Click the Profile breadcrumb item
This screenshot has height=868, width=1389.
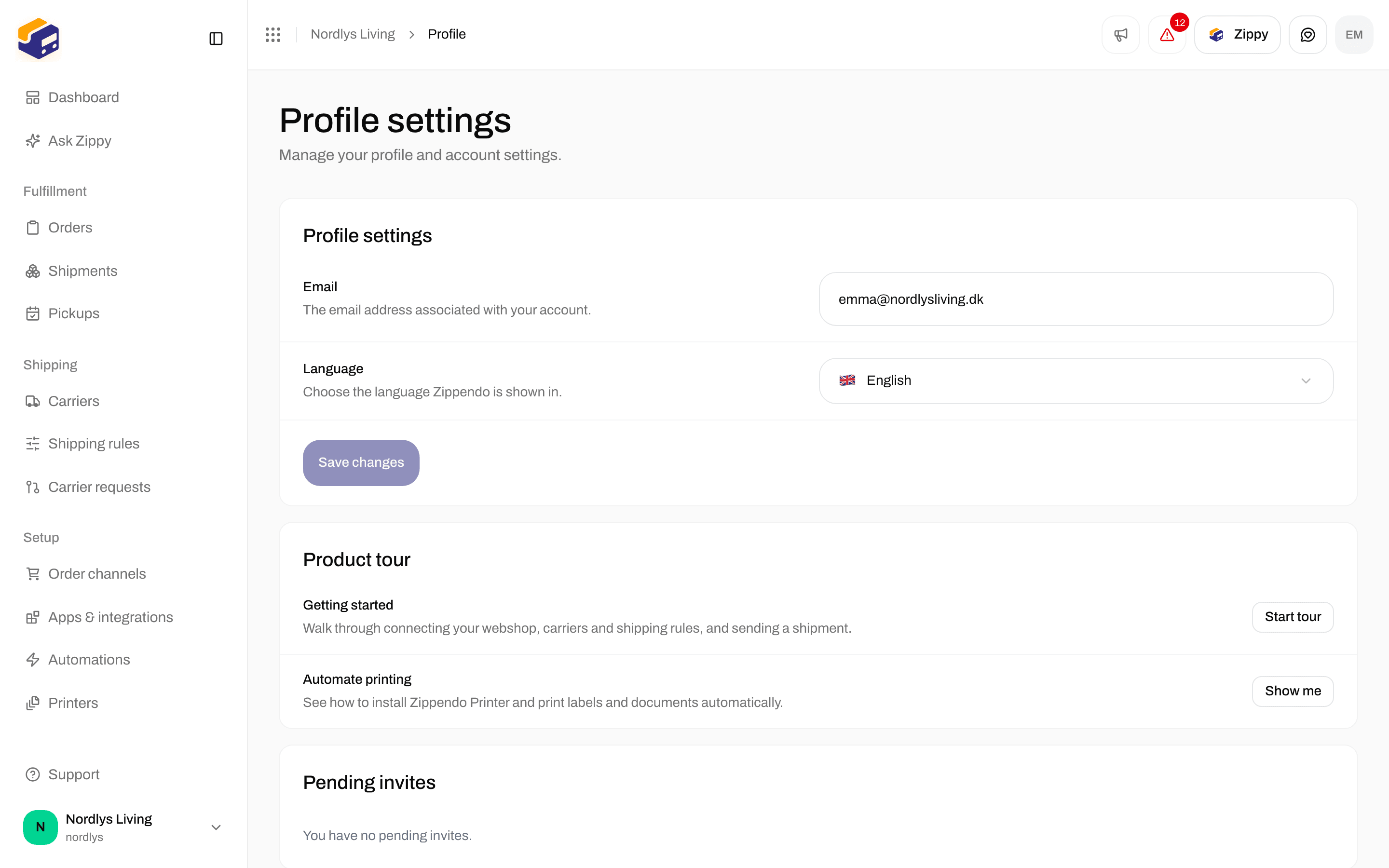(447, 34)
